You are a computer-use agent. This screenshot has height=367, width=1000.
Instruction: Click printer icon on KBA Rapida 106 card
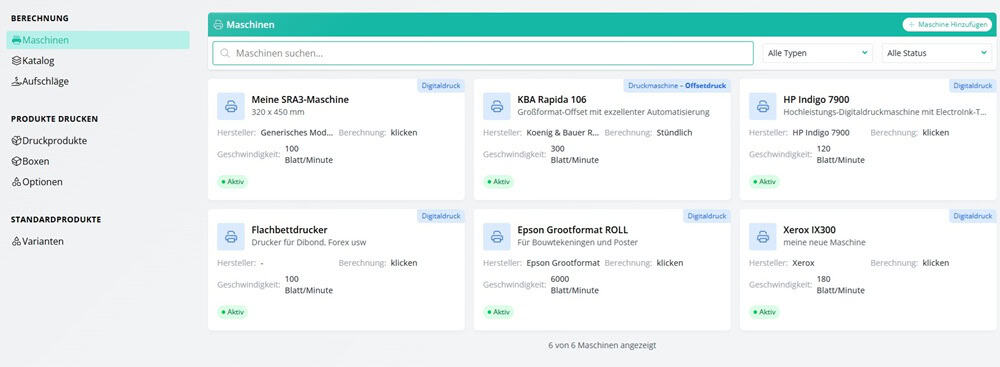pos(497,106)
